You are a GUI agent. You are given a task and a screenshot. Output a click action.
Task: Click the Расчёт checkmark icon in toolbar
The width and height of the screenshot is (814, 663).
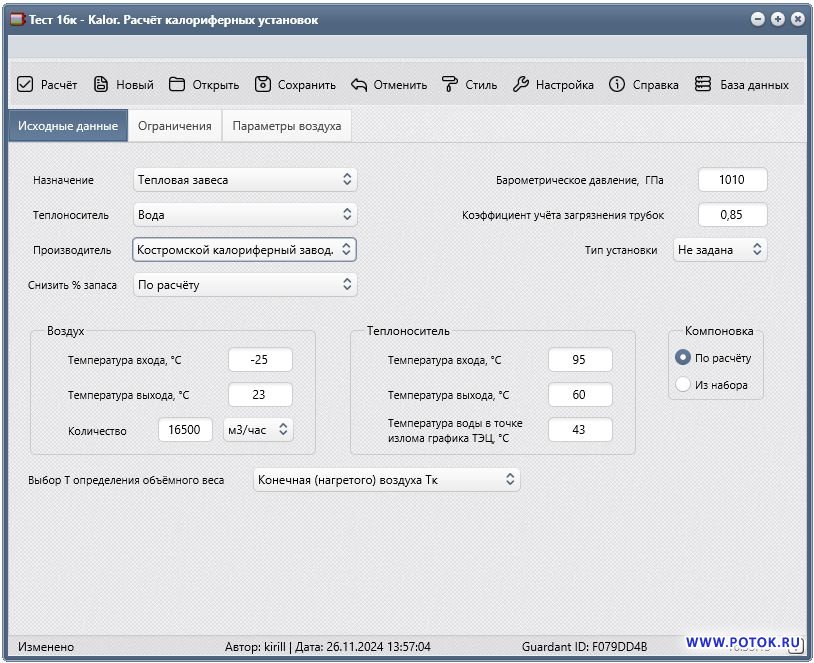coord(26,85)
